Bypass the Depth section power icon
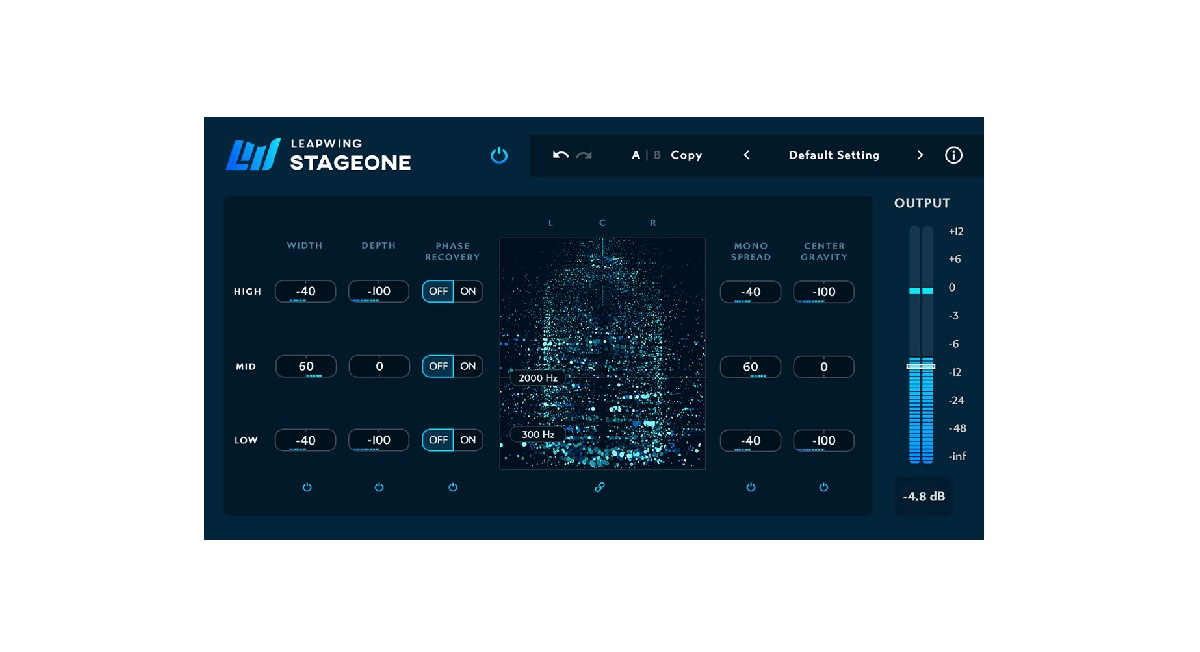Image resolution: width=1200 pixels, height=652 pixels. [379, 487]
